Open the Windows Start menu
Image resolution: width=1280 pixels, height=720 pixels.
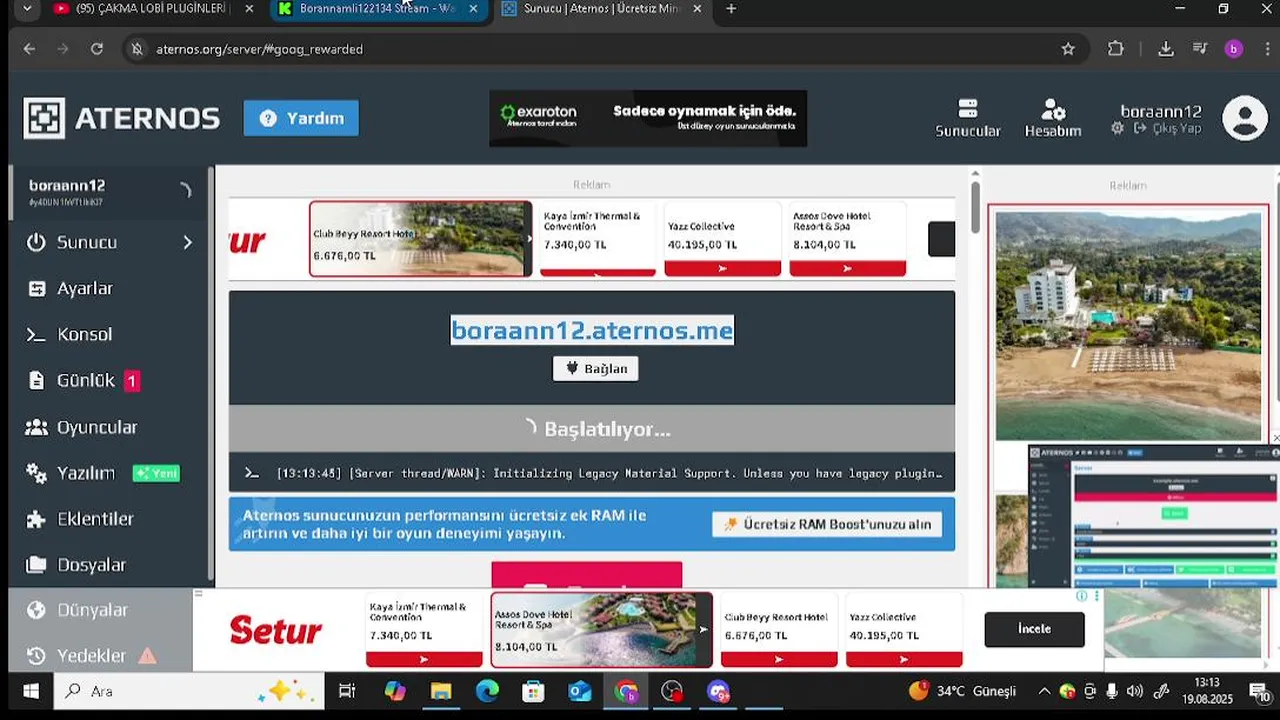coord(30,691)
